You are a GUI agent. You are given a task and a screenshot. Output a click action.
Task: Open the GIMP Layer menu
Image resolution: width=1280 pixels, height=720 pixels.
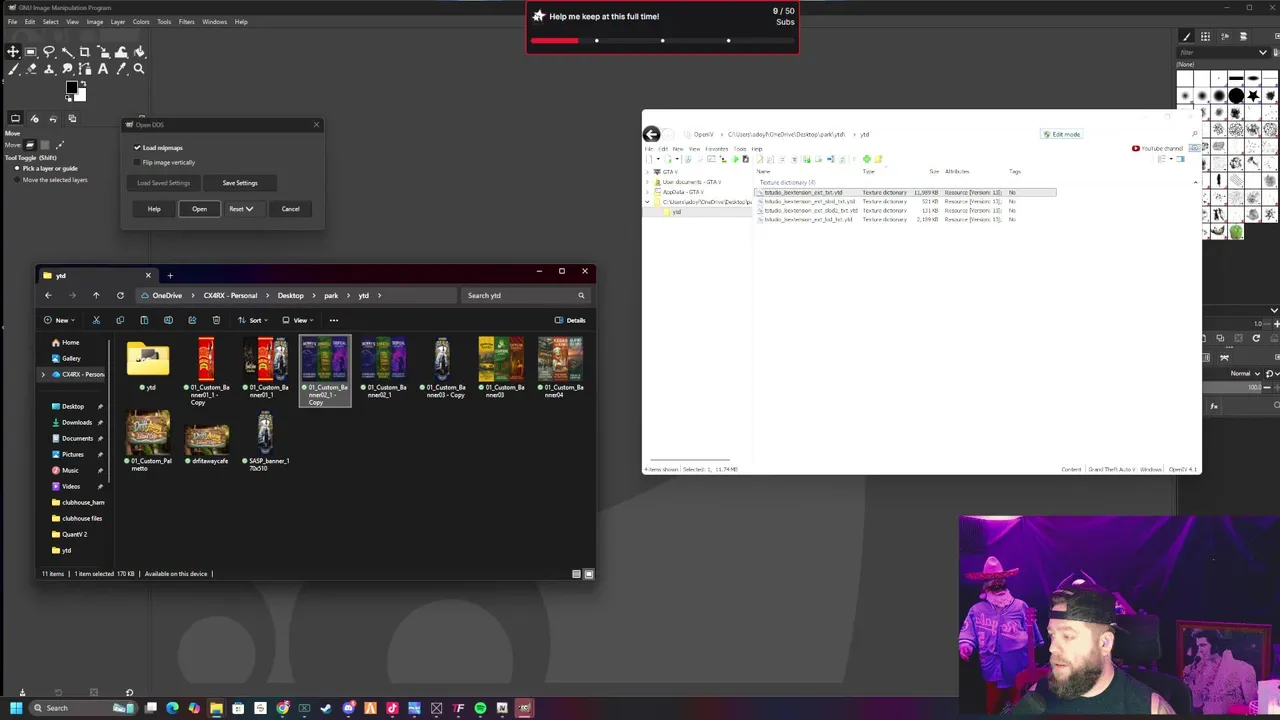(x=118, y=22)
